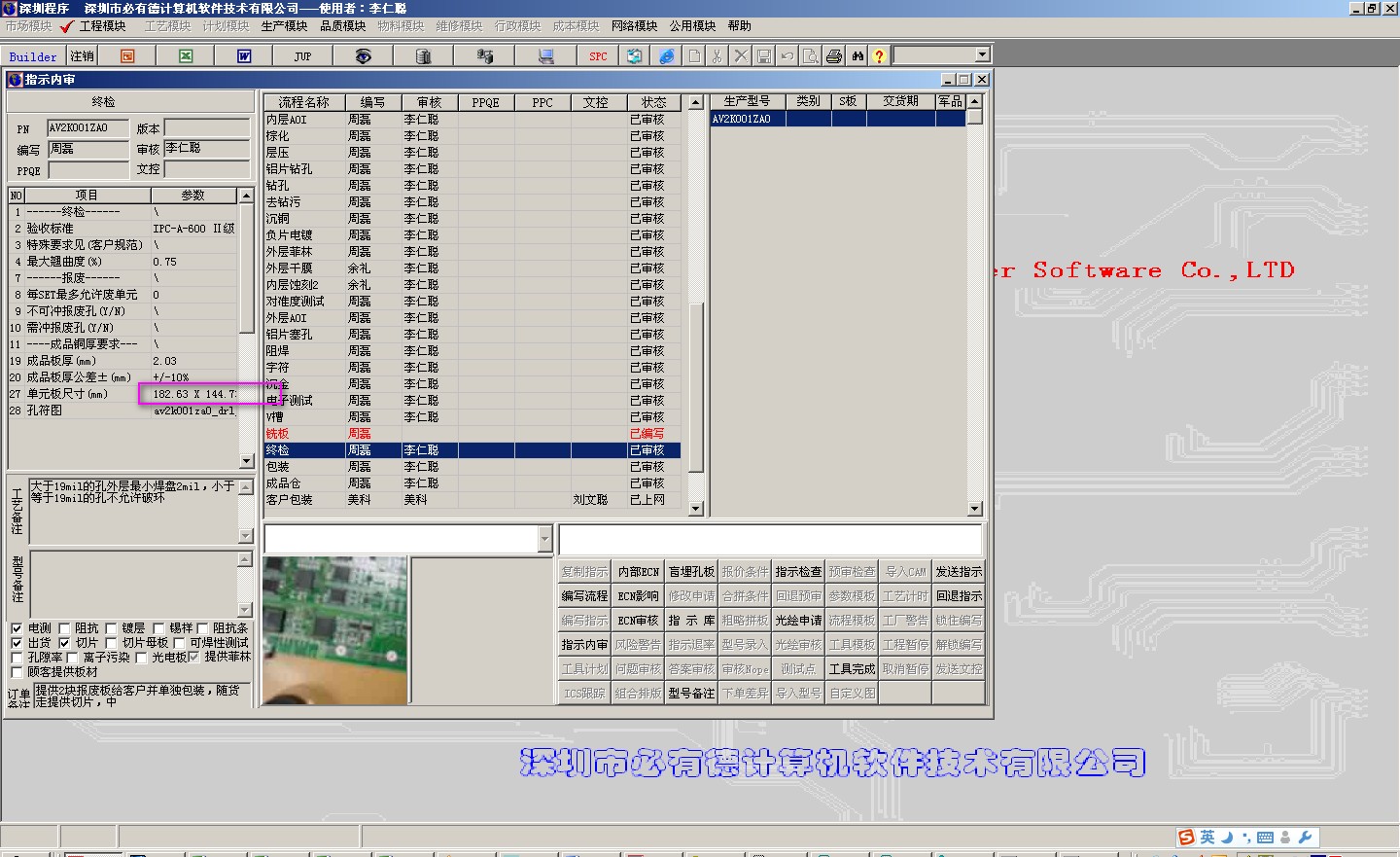Click down arrow of process list scrollbar

pos(695,509)
